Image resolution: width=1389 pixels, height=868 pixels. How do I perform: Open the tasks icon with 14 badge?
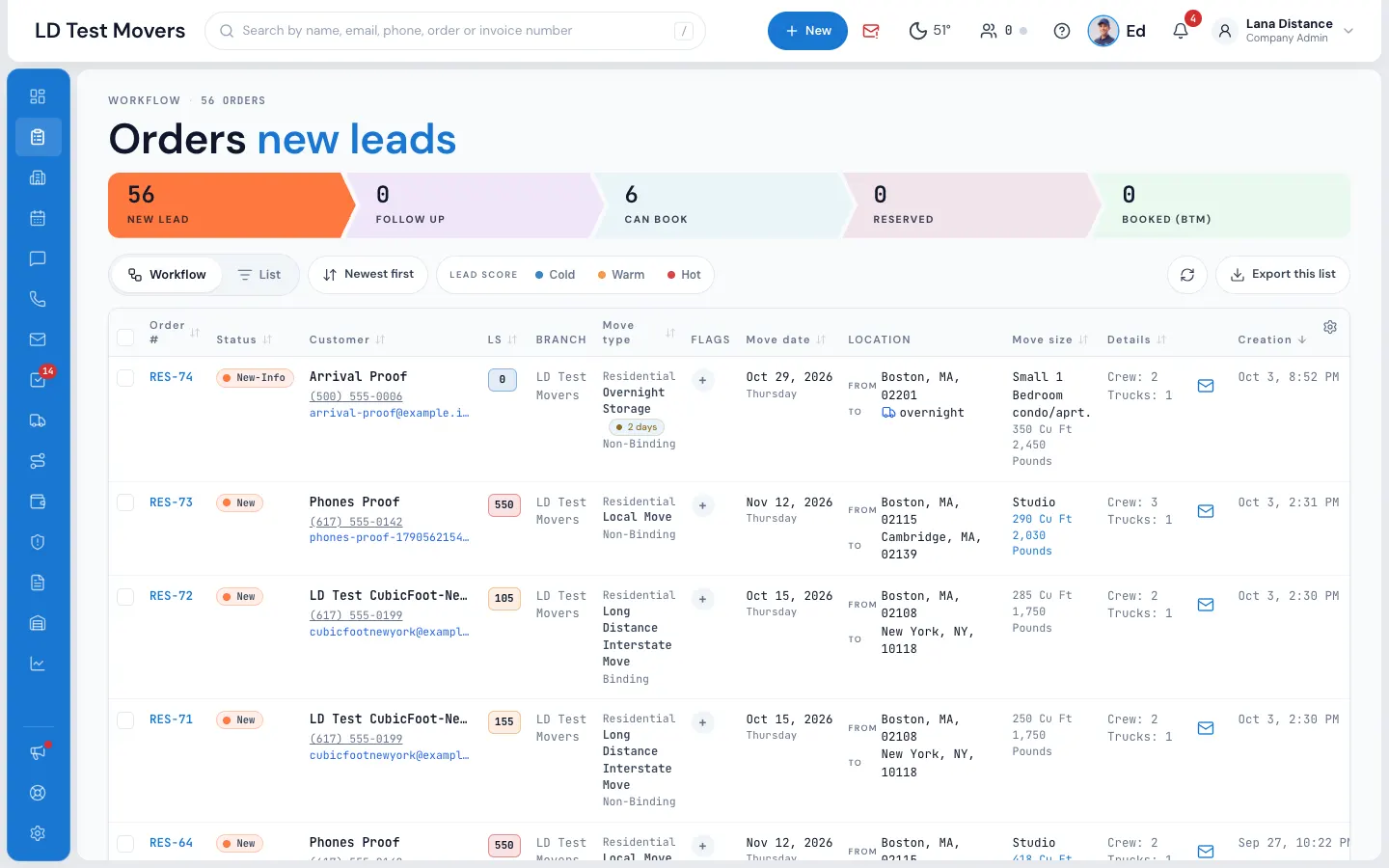[38, 380]
